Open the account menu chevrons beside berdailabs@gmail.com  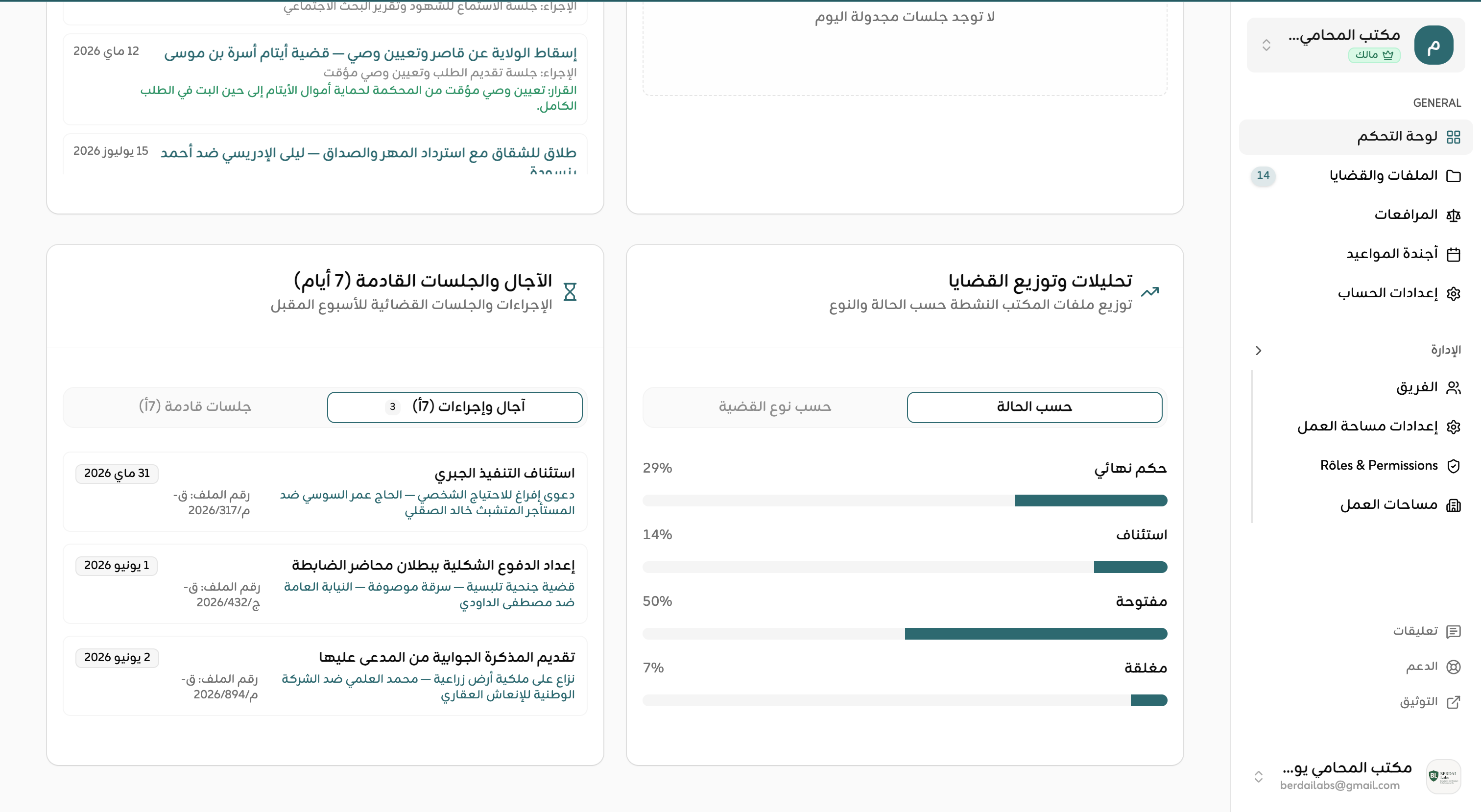1259,776
